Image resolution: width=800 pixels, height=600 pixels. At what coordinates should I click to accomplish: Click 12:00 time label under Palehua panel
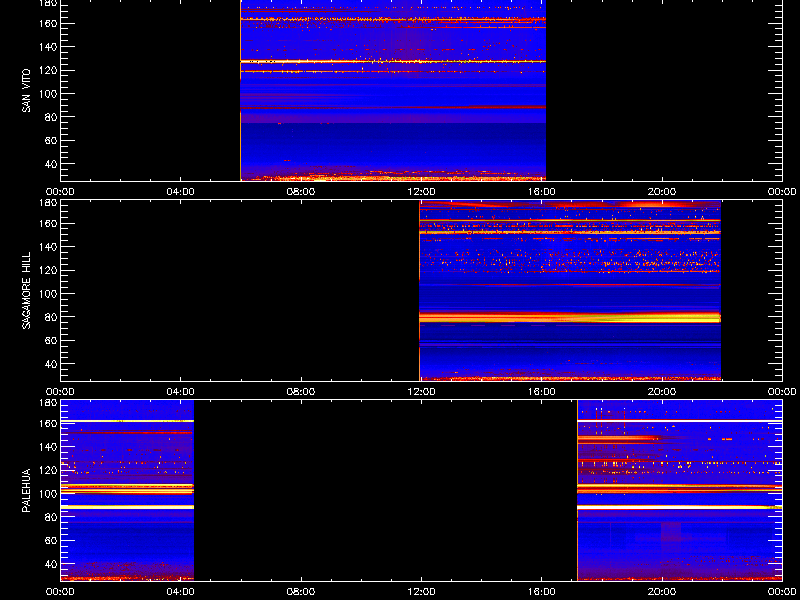[421, 592]
